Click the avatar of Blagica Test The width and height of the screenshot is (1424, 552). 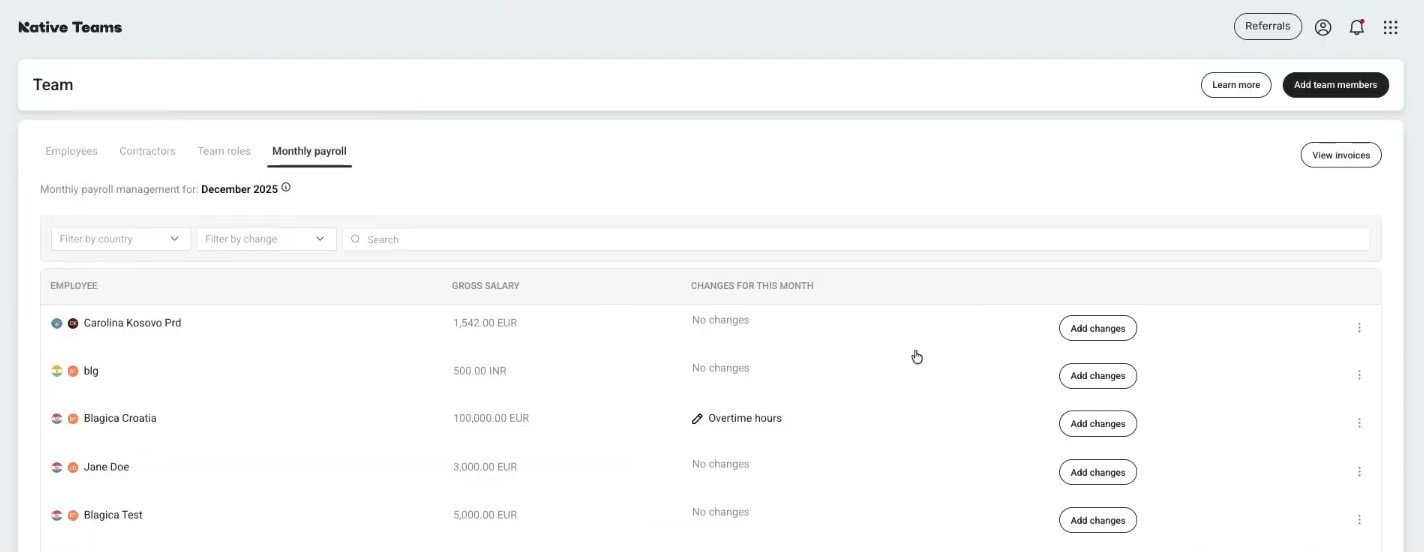[x=73, y=515]
